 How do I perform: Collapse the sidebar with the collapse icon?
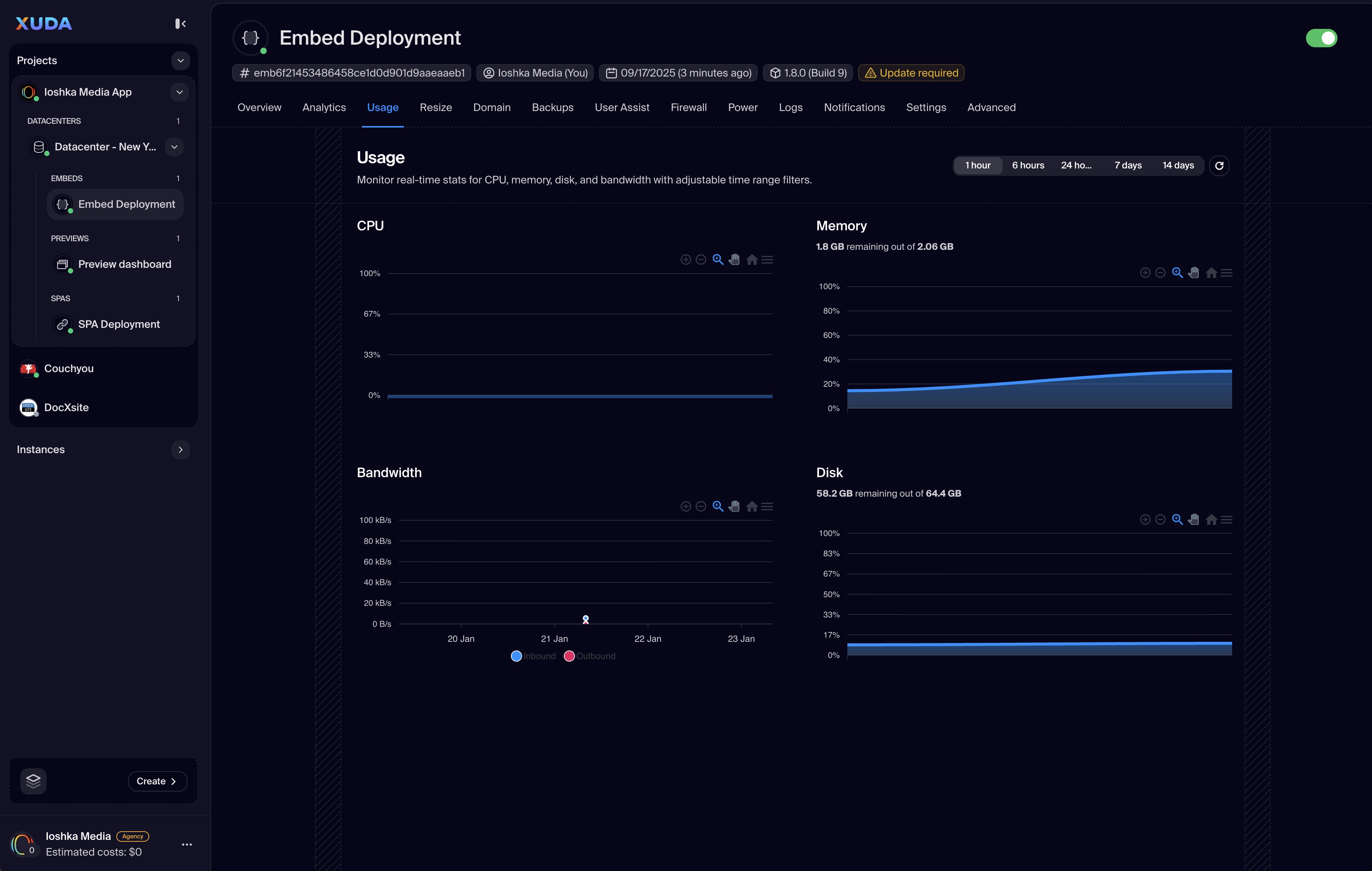point(180,23)
